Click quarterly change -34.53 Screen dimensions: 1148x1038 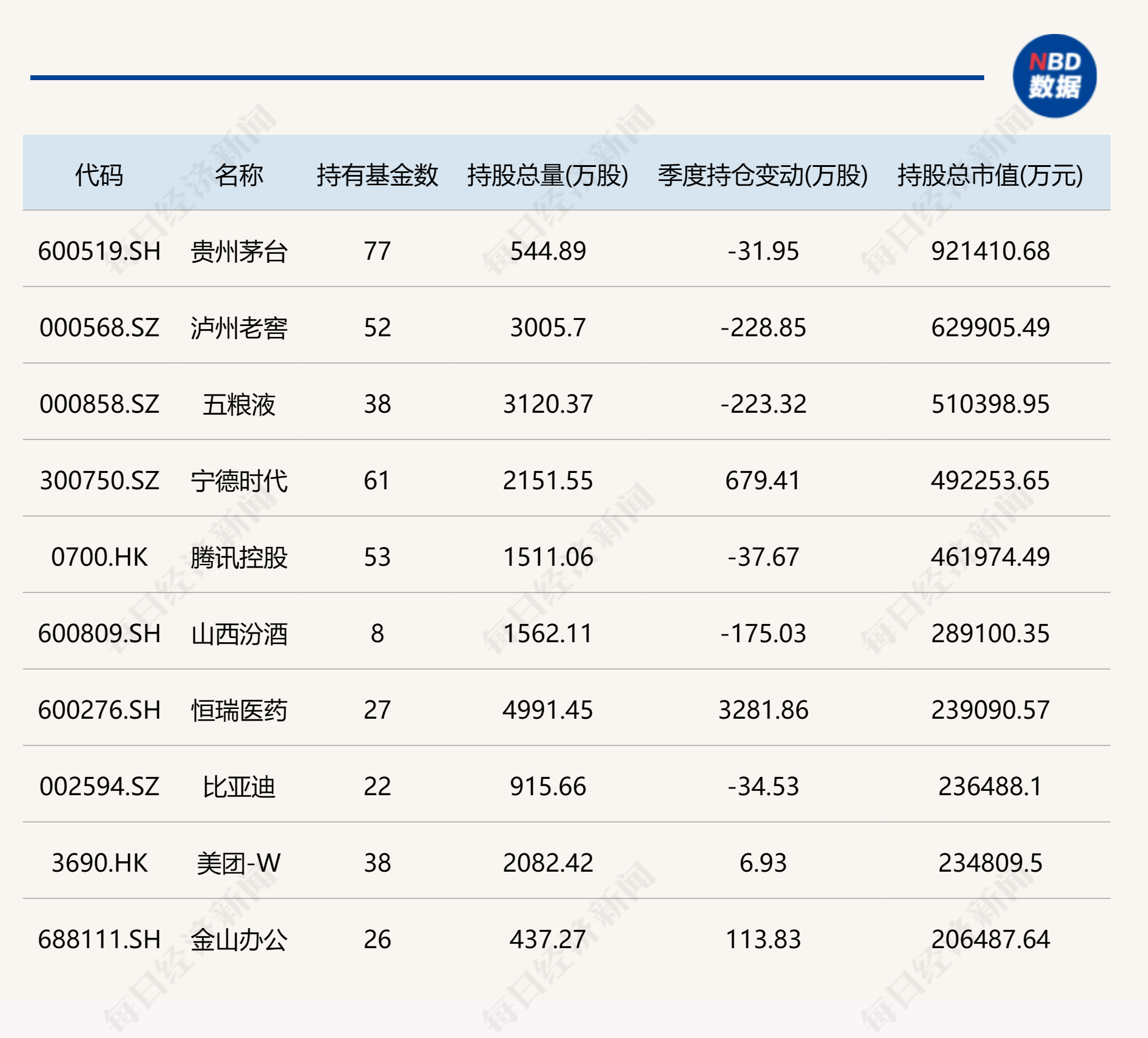pos(763,787)
